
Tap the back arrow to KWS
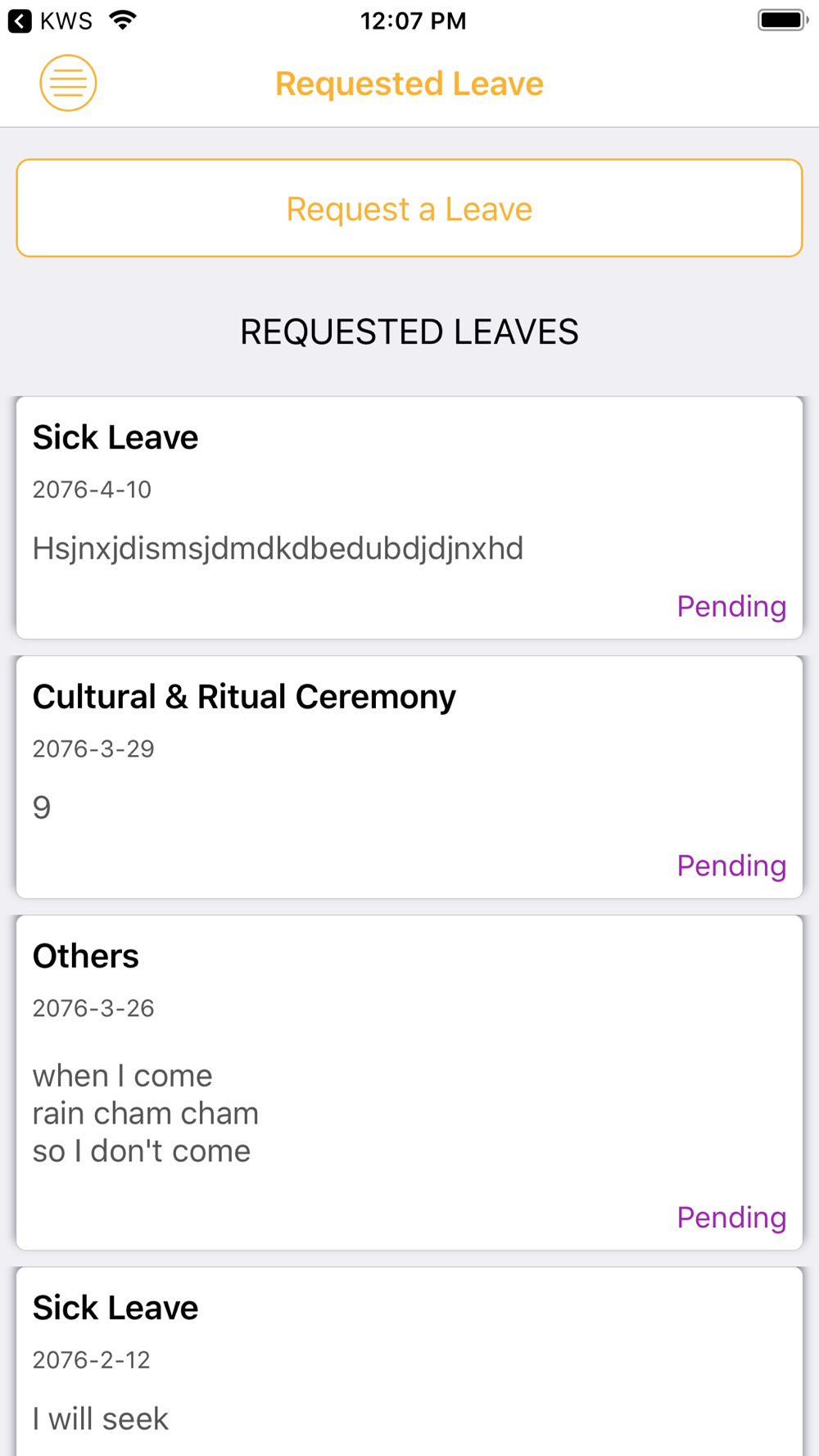[20, 20]
